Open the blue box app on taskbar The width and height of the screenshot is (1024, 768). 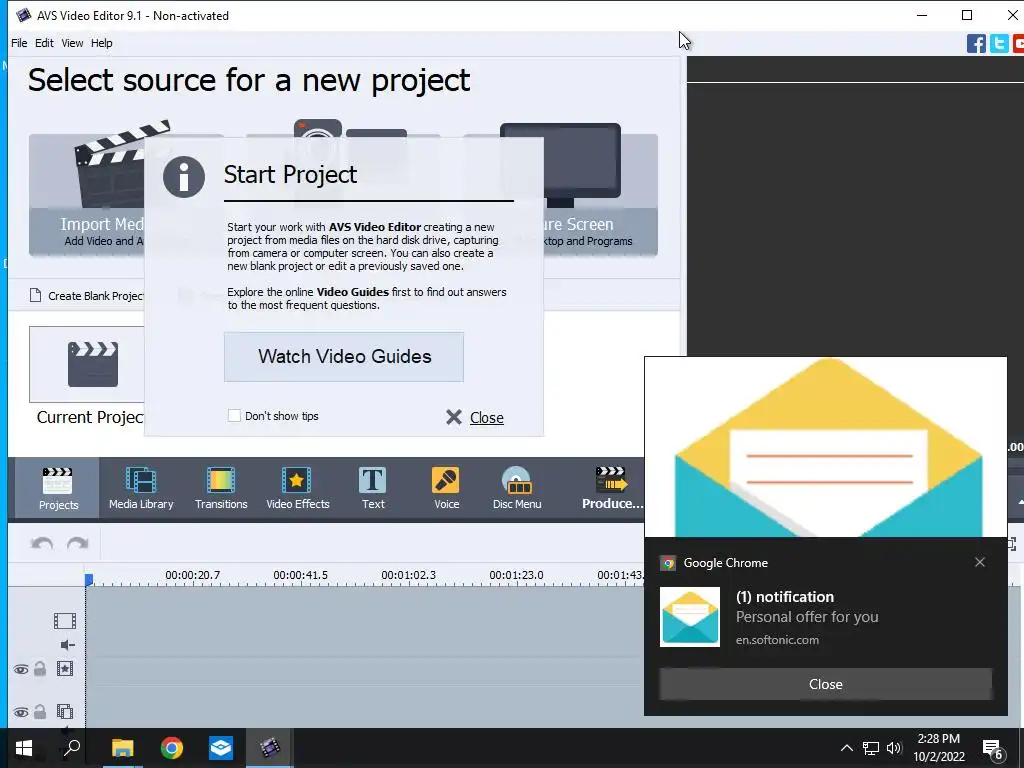click(221, 748)
